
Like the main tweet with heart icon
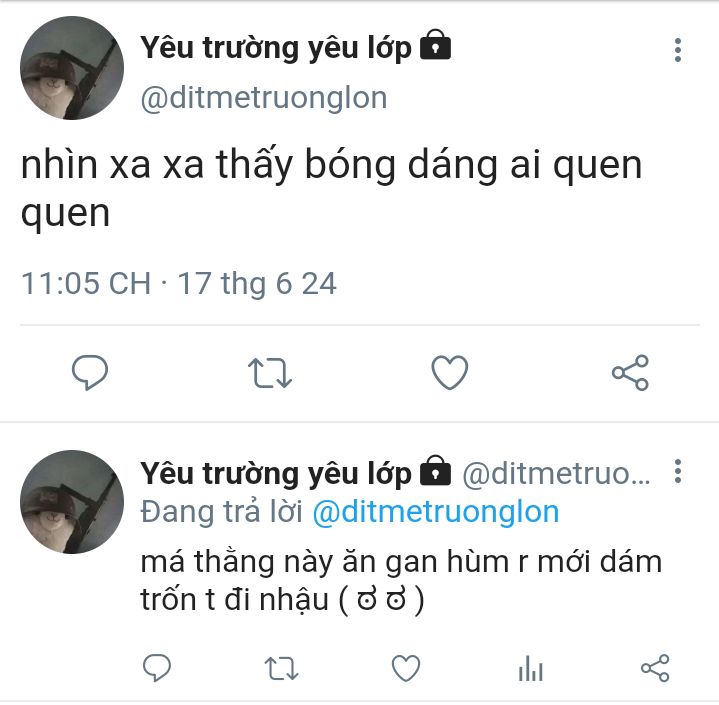(450, 372)
